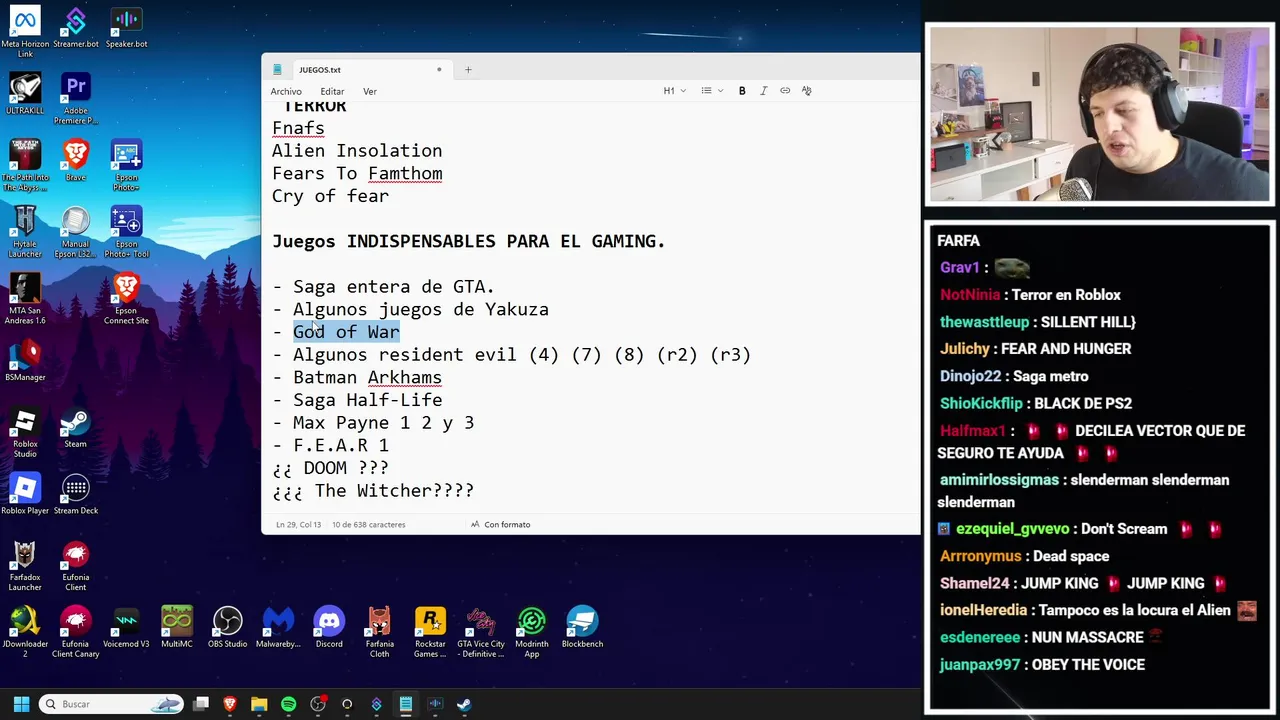Open the Ver menu
This screenshot has height=720, width=1280.
click(370, 91)
